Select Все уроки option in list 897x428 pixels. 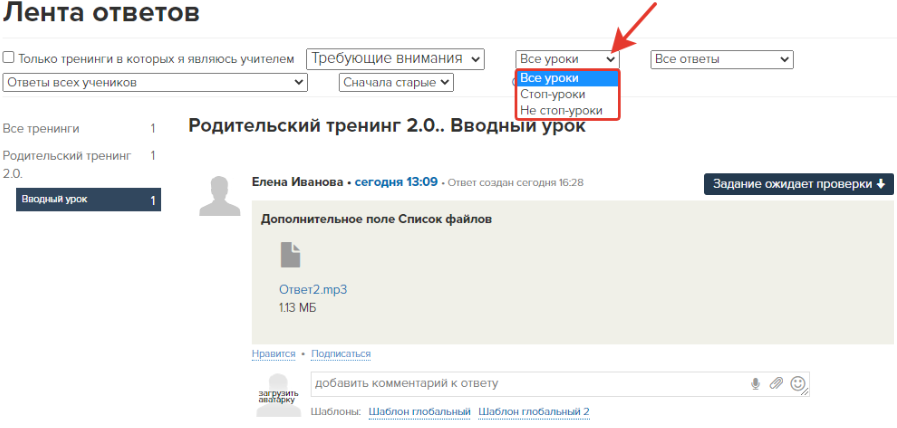click(x=567, y=78)
